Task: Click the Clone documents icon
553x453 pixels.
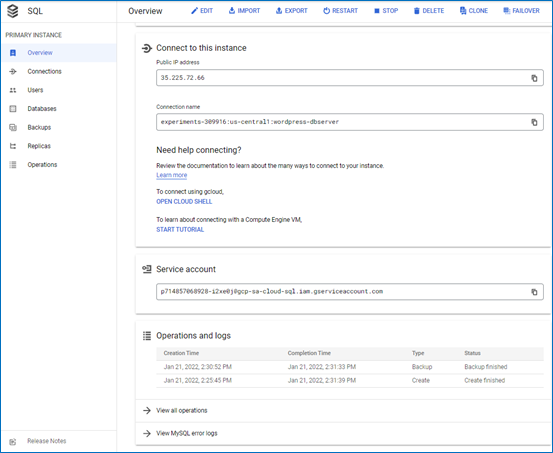Action: coord(463,11)
